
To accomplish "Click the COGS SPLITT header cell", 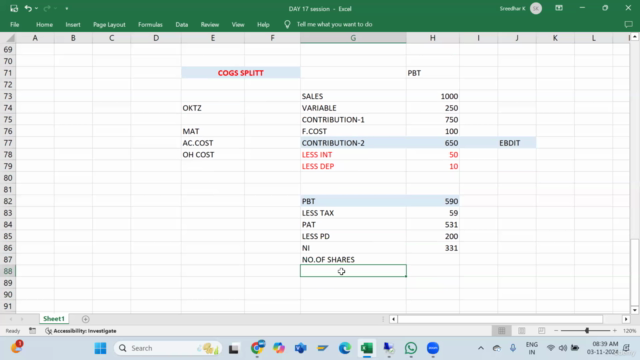I will click(240, 73).
